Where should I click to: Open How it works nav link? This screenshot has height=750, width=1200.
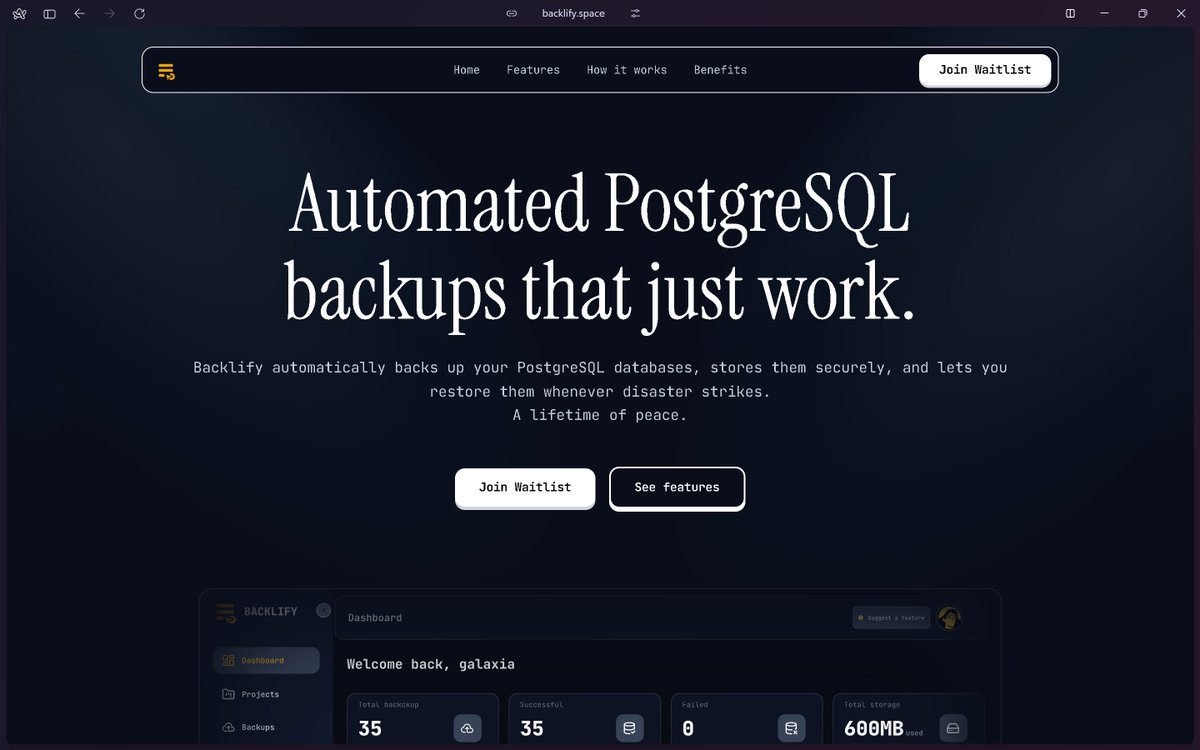click(627, 70)
